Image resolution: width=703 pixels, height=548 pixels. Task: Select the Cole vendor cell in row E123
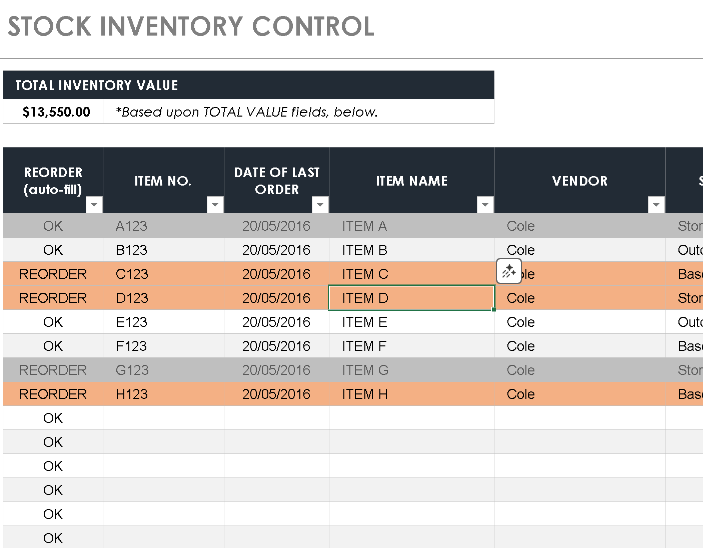click(x=580, y=322)
